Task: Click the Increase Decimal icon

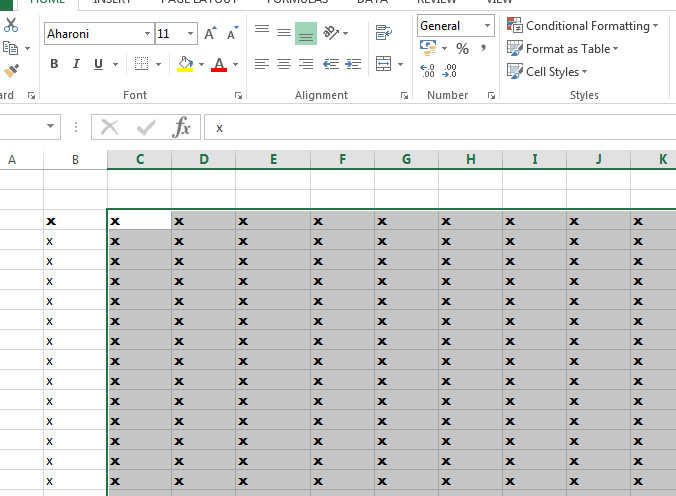Action: [x=428, y=72]
